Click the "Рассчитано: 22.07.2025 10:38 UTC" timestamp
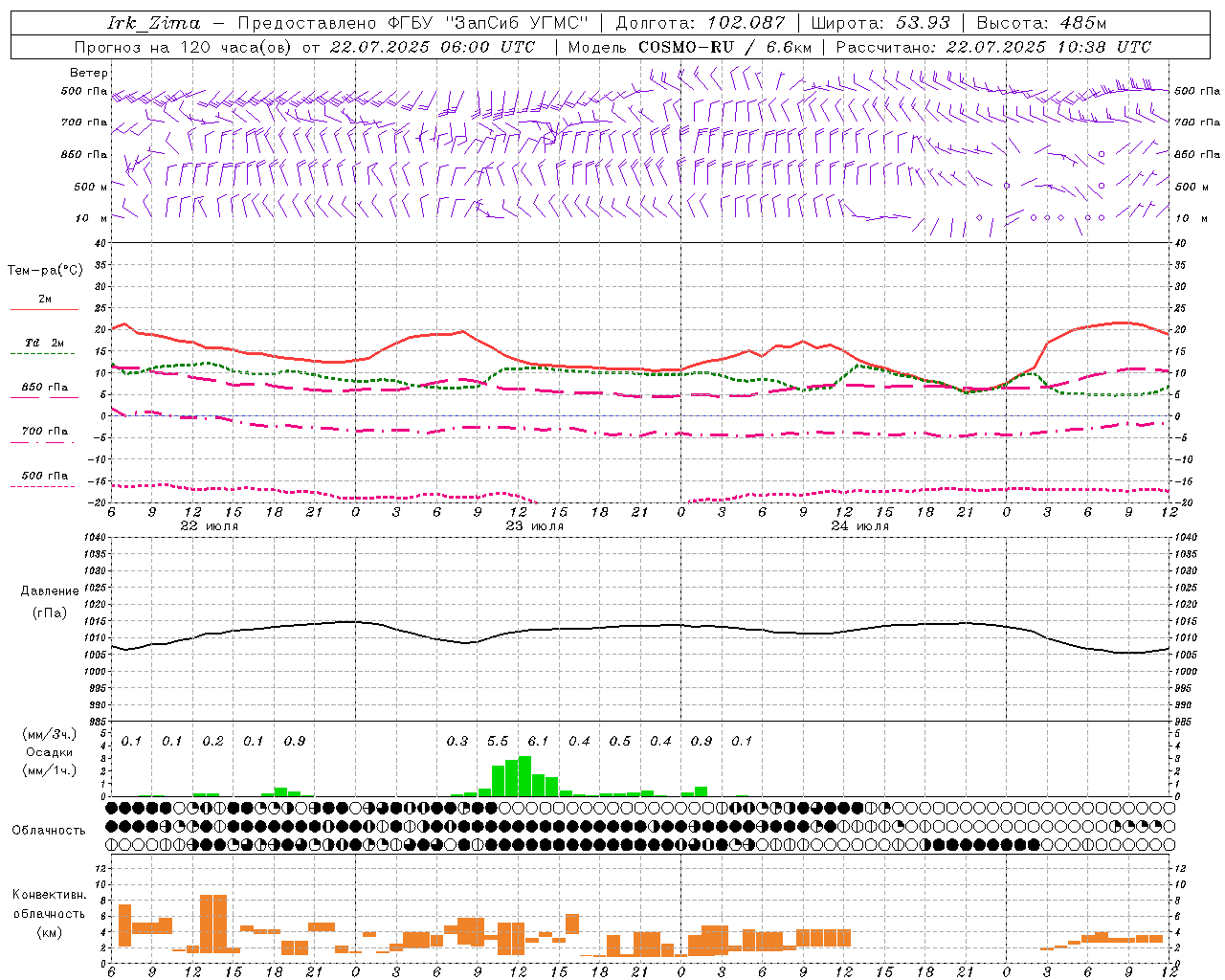 993,47
